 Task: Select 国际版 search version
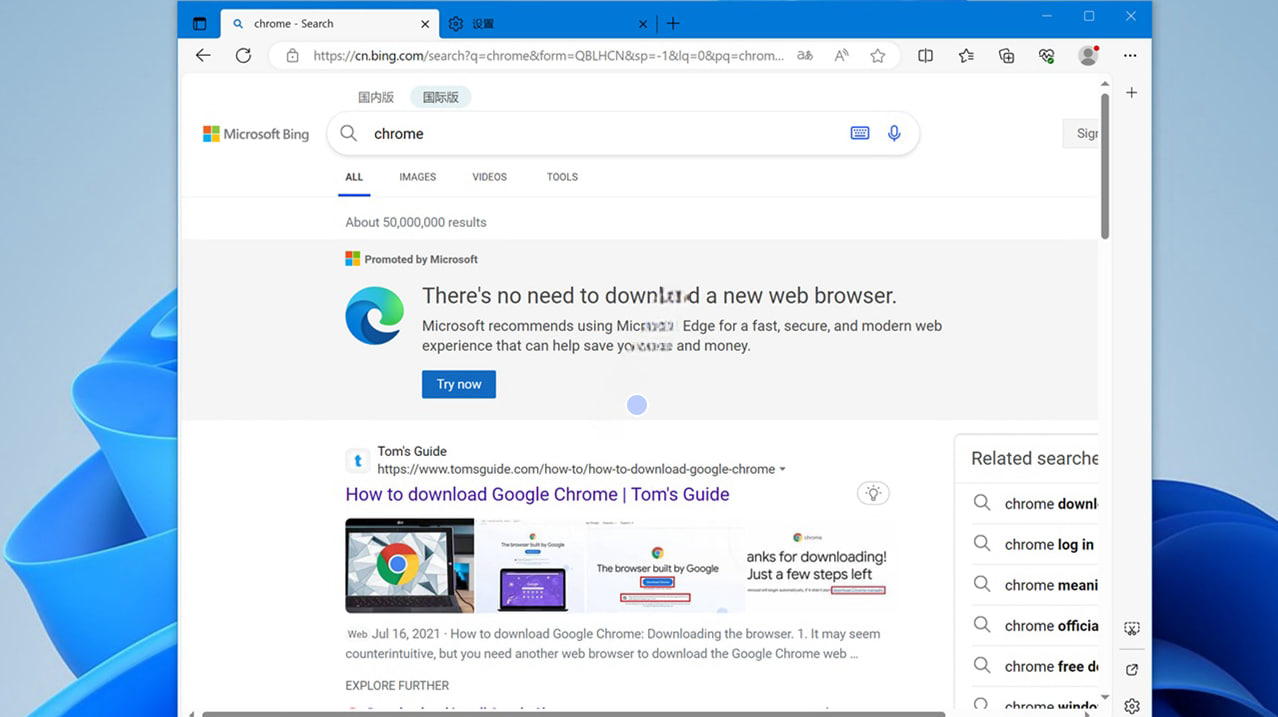[440, 97]
